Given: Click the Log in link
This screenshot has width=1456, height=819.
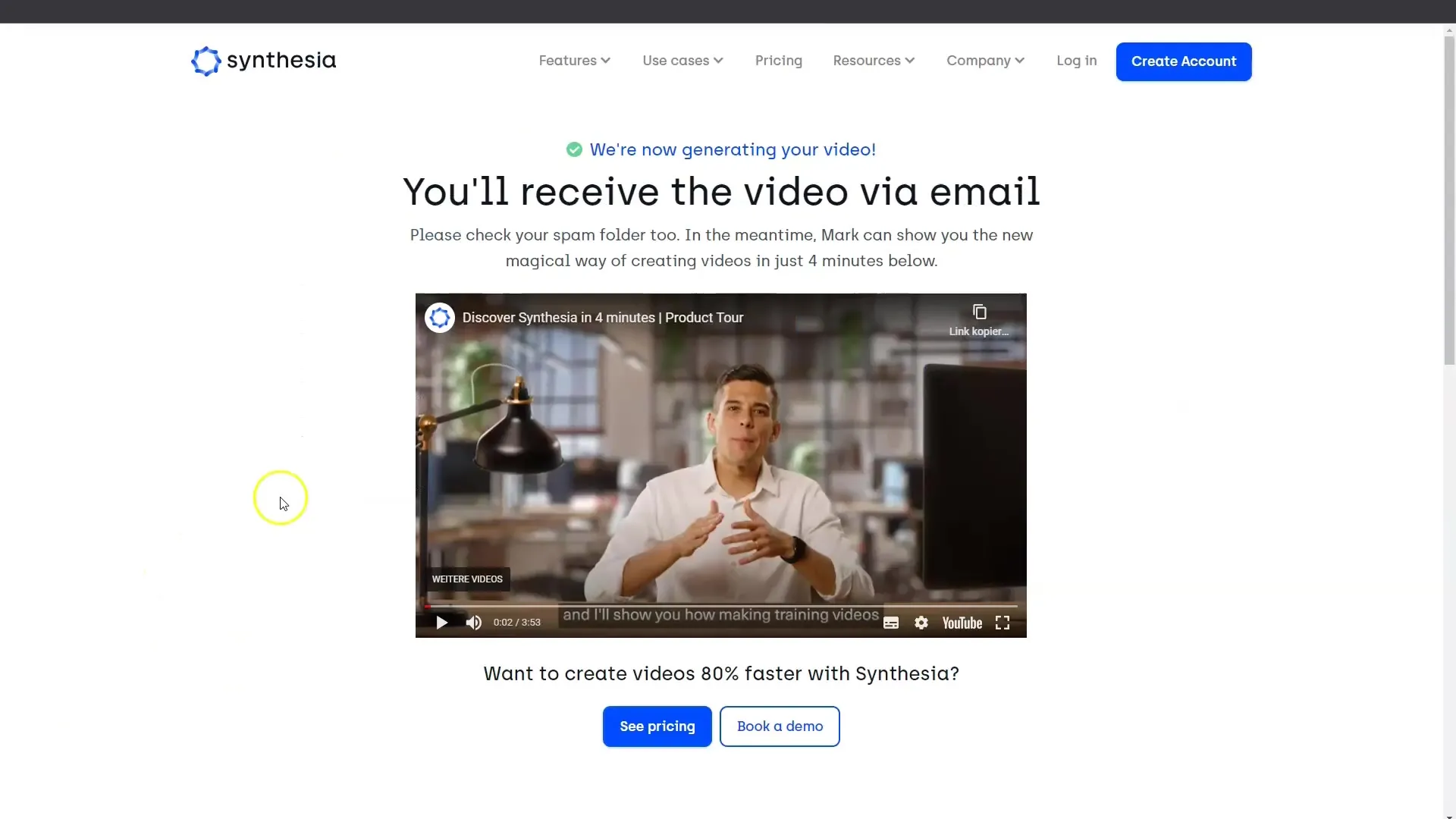Looking at the screenshot, I should pyautogui.click(x=1077, y=61).
